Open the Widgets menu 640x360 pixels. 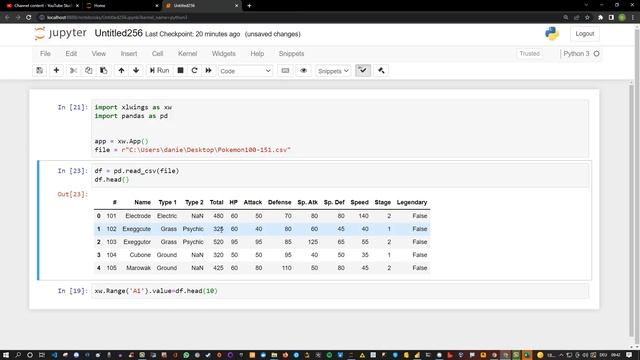[x=224, y=53]
